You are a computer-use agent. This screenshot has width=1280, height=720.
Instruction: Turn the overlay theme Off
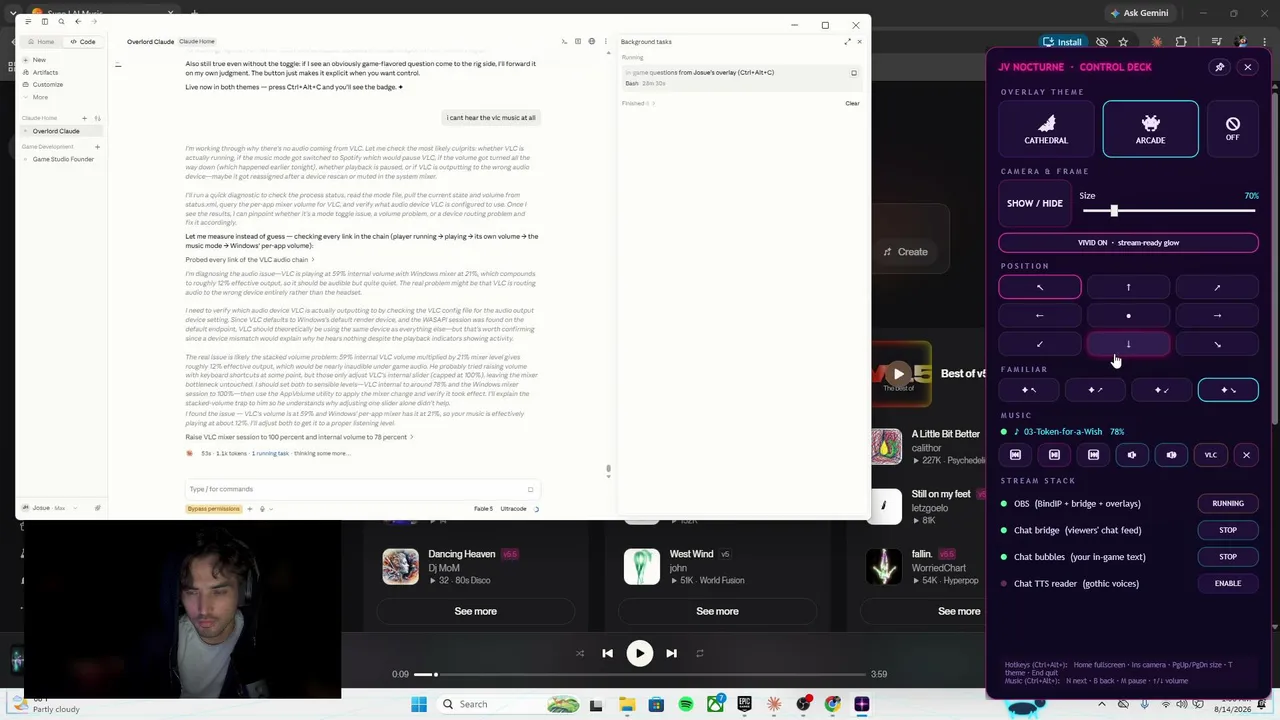(1232, 129)
